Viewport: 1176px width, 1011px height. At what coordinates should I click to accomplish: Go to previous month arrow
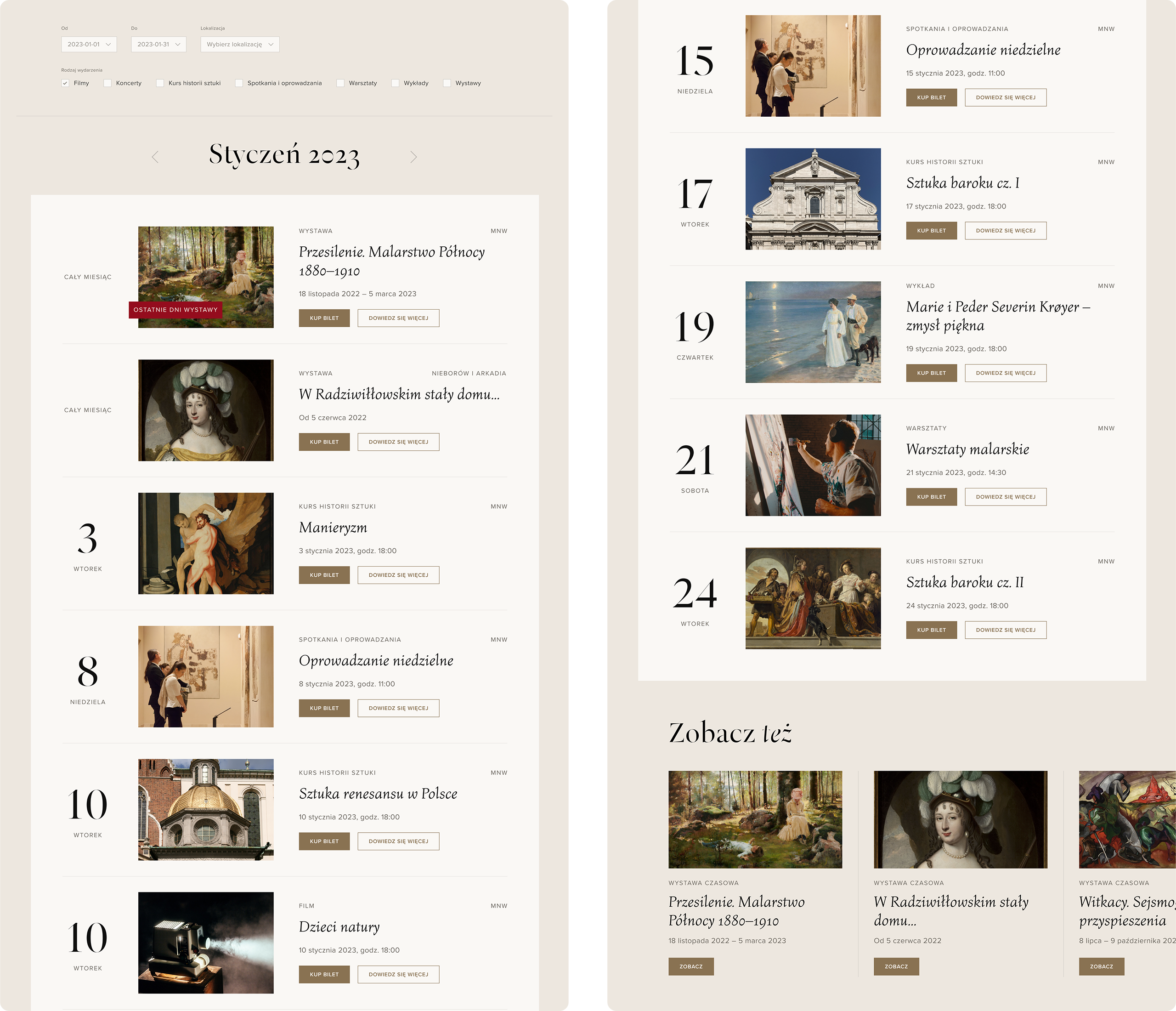pos(155,157)
